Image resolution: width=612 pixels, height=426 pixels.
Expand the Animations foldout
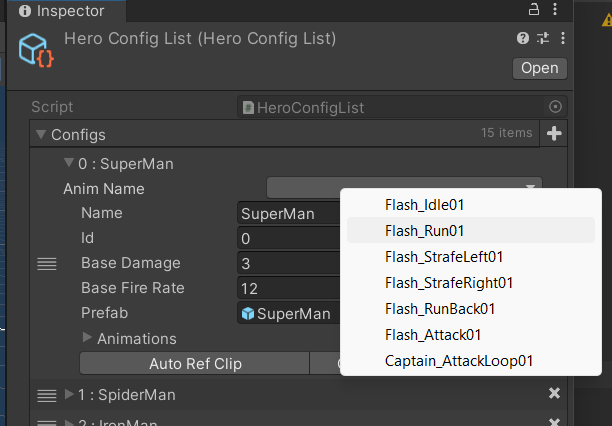[x=87, y=337]
